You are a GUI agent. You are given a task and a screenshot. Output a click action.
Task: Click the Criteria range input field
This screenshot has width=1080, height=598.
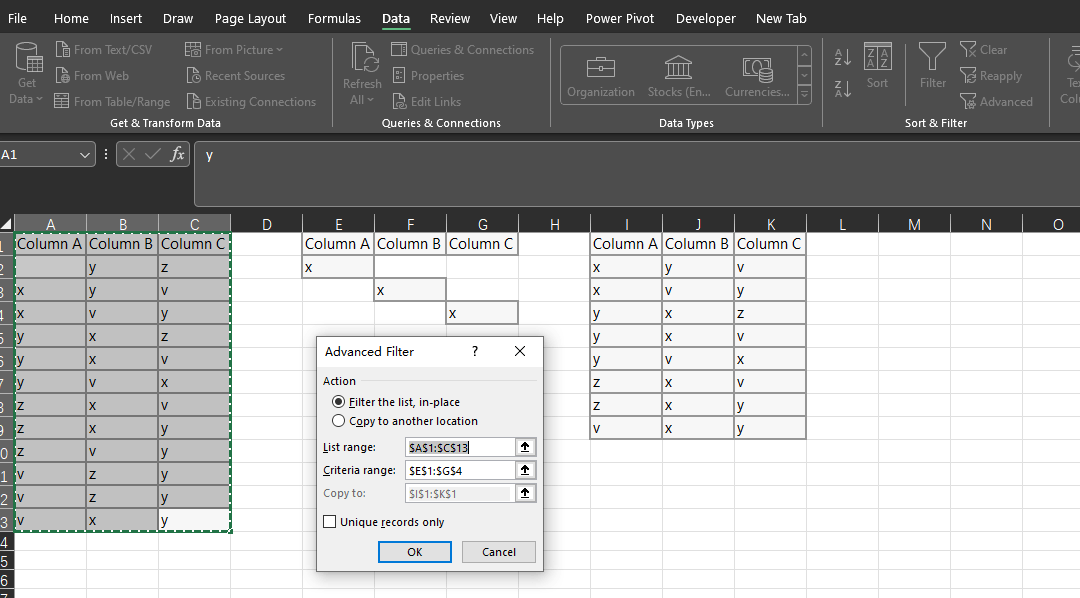pos(460,471)
